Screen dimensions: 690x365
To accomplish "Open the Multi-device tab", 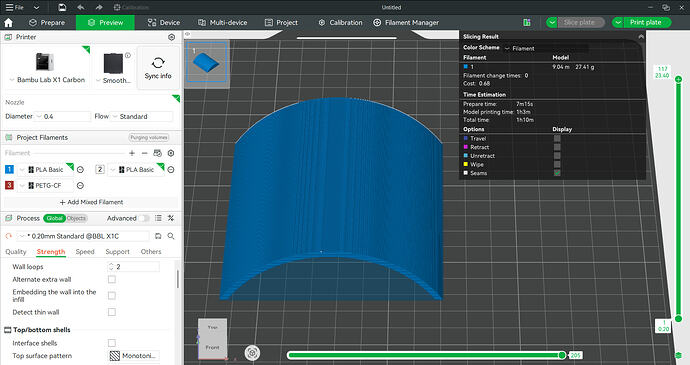I will click(x=222, y=22).
